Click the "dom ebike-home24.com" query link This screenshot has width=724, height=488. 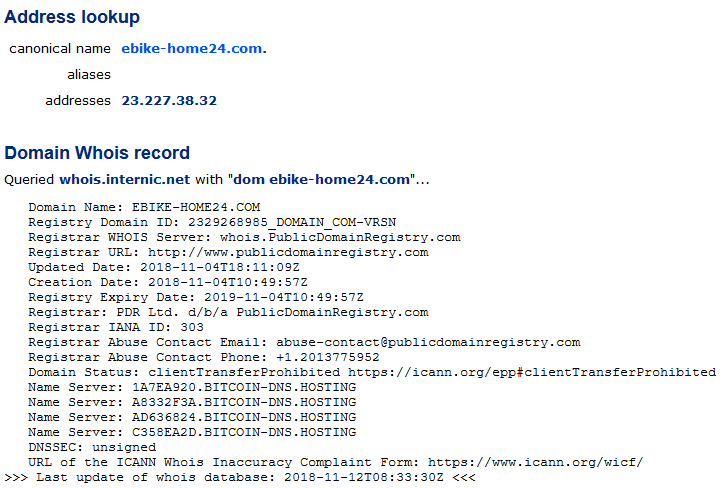pyautogui.click(x=321, y=179)
